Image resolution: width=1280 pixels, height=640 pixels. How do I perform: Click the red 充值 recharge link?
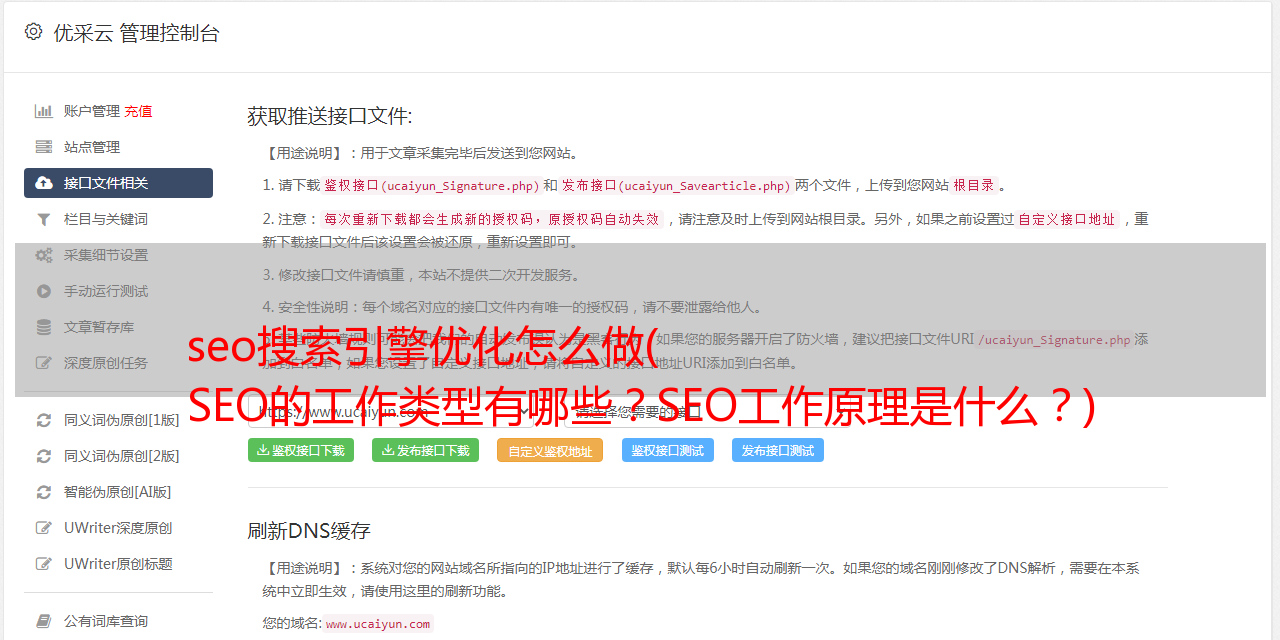coord(138,111)
